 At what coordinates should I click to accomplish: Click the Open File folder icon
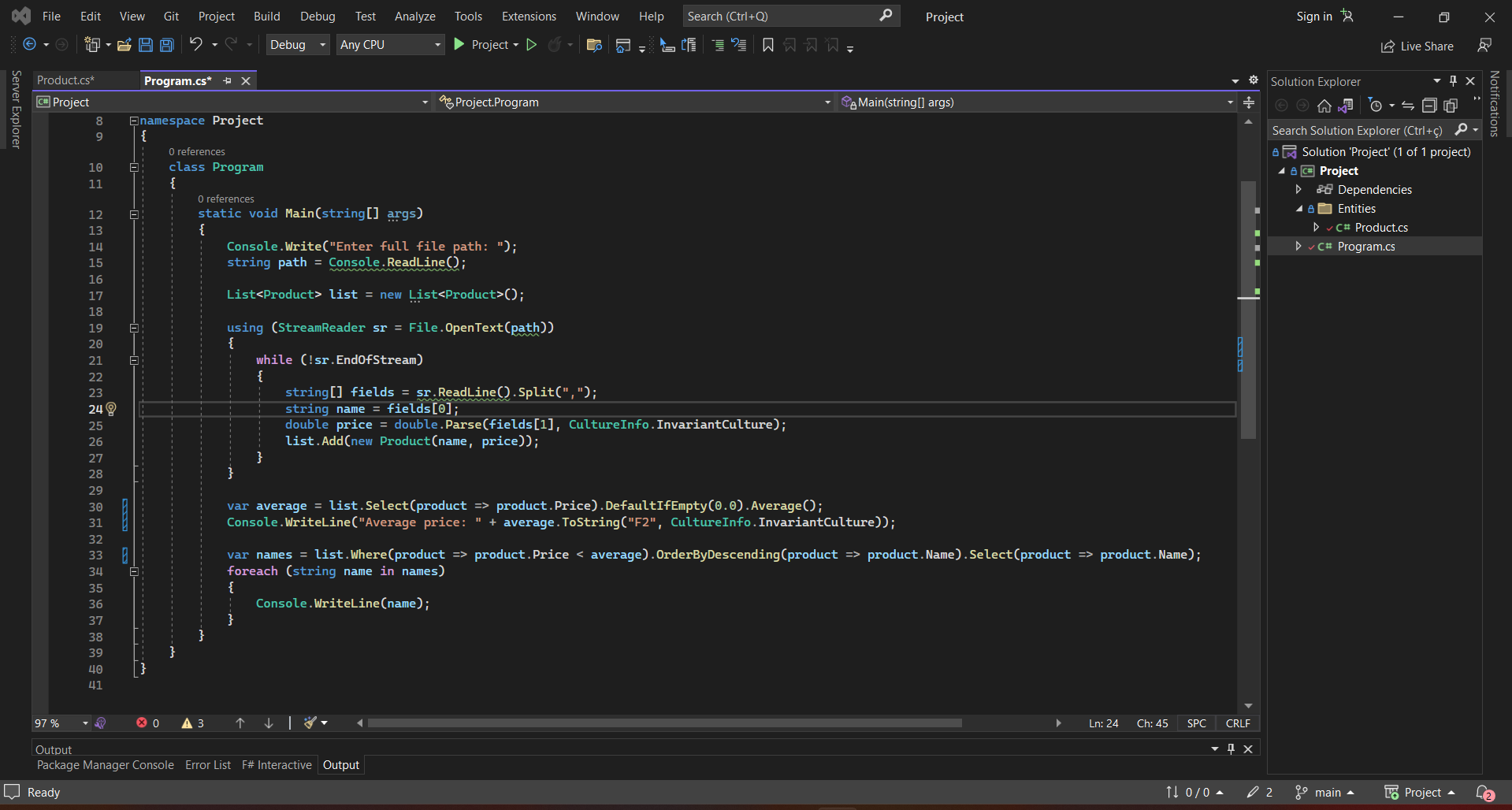124,45
